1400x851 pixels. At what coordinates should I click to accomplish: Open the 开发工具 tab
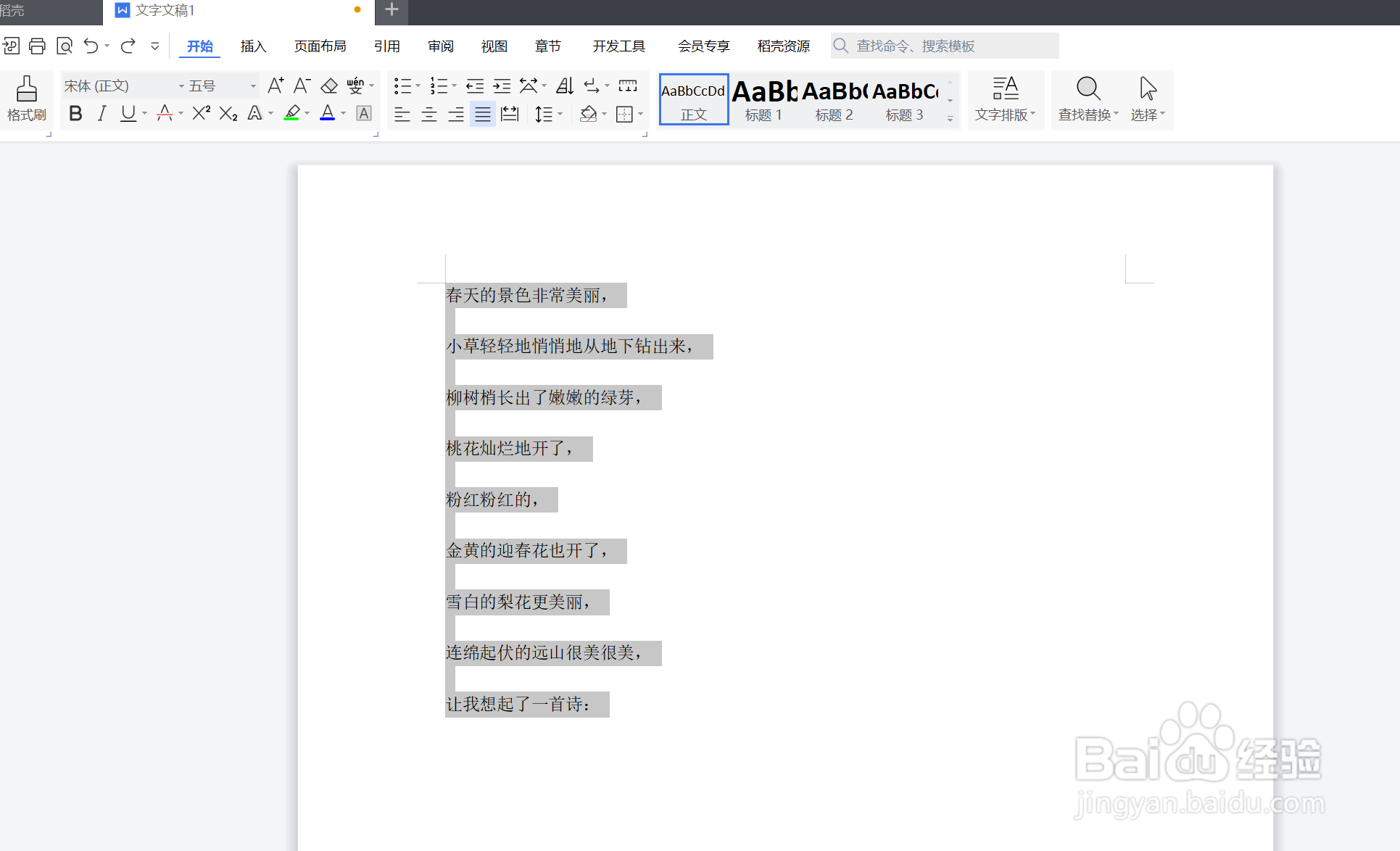pos(618,46)
